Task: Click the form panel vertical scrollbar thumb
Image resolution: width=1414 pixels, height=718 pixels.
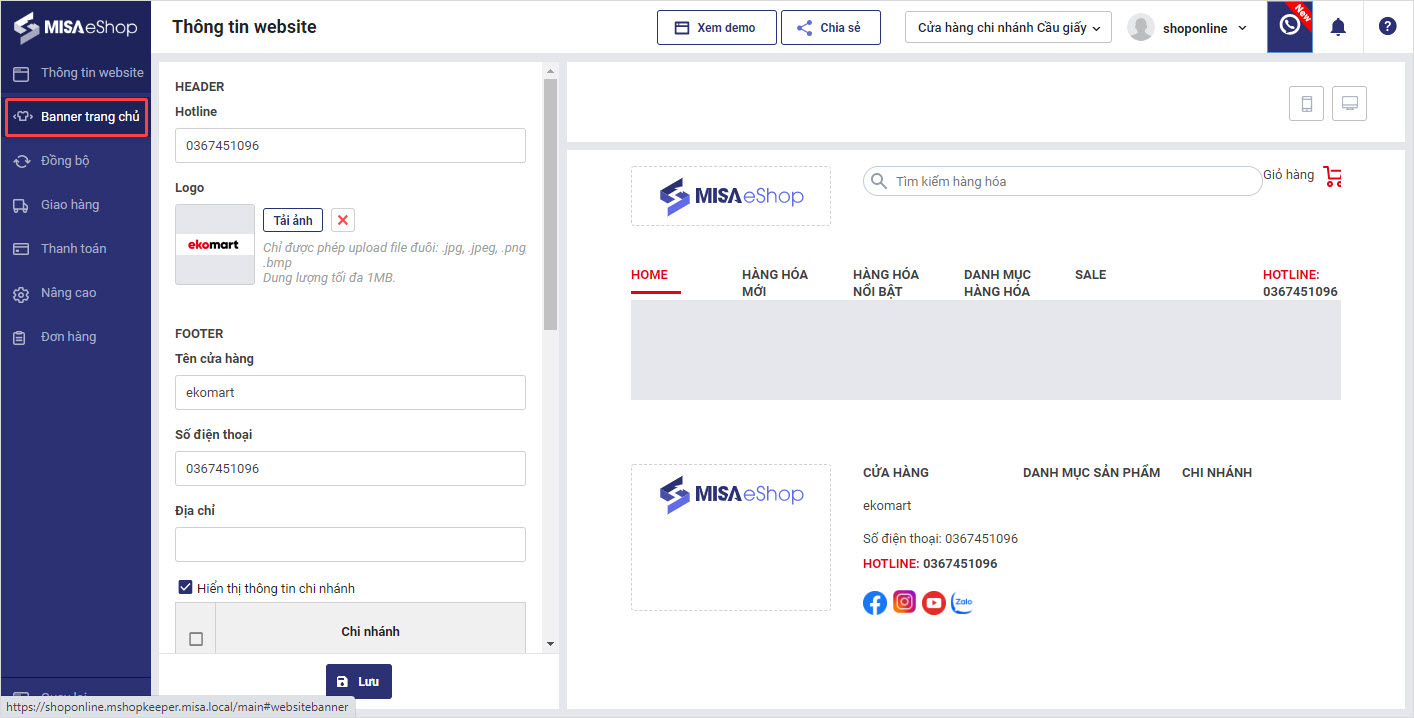Action: 550,204
